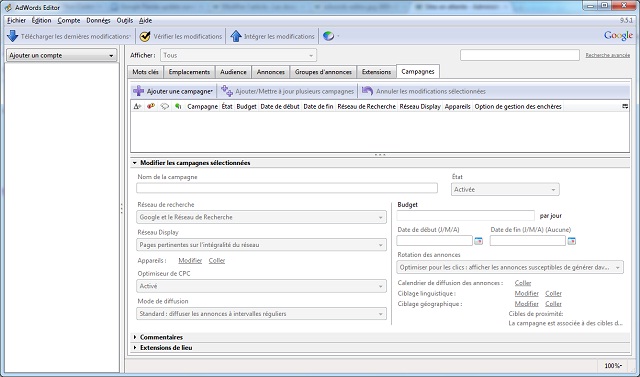
Task: Click the undo selected changes icon
Action: coord(367,91)
